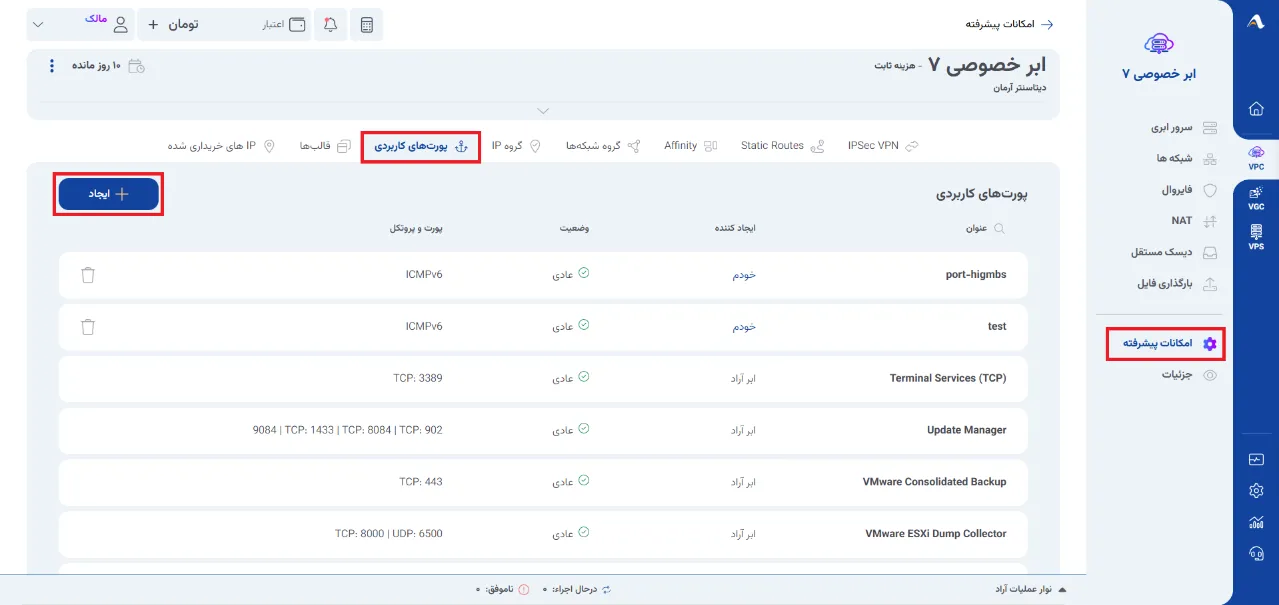Expand the نوار عملیات آزاد operations bar
The height and width of the screenshot is (605, 1279).
pyautogui.click(x=1062, y=590)
